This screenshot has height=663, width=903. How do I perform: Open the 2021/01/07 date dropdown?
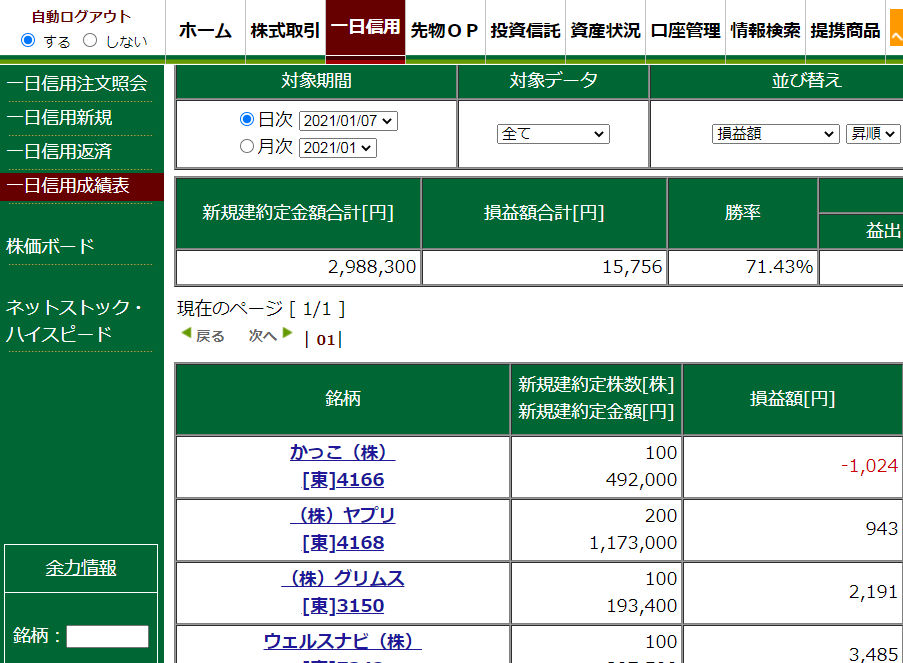tap(348, 121)
